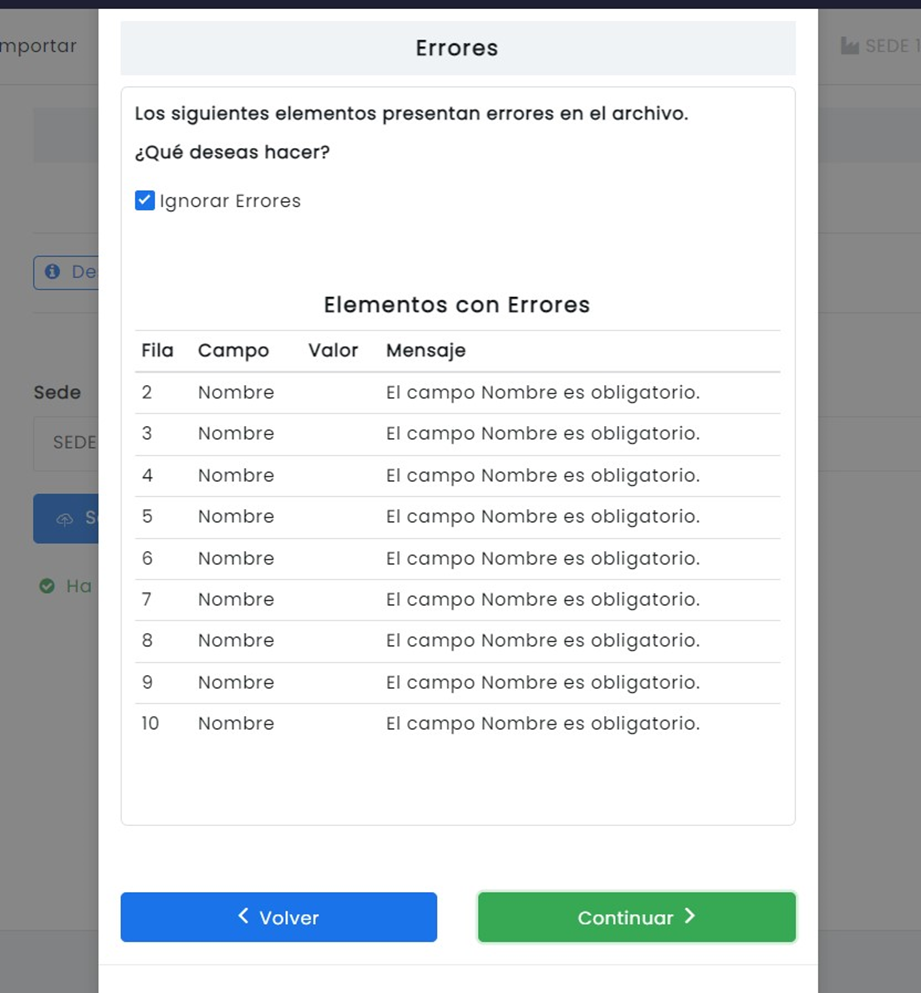Image resolution: width=921 pixels, height=993 pixels.
Task: Select the error row for Fila 2
Action: pyautogui.click(x=457, y=393)
